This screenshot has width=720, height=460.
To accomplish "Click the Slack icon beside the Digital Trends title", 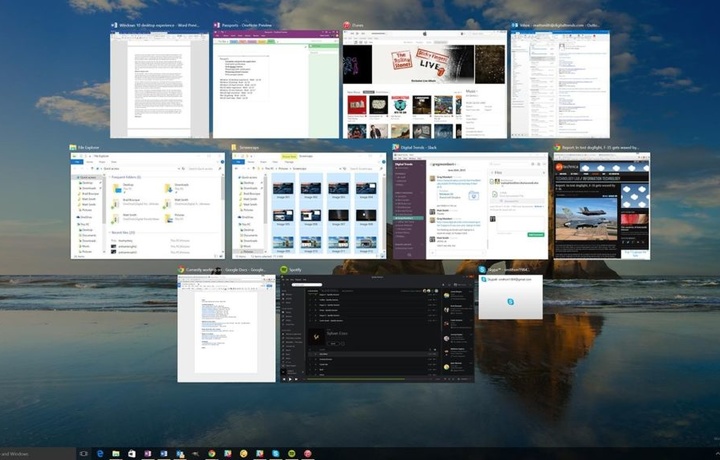I will [x=396, y=147].
